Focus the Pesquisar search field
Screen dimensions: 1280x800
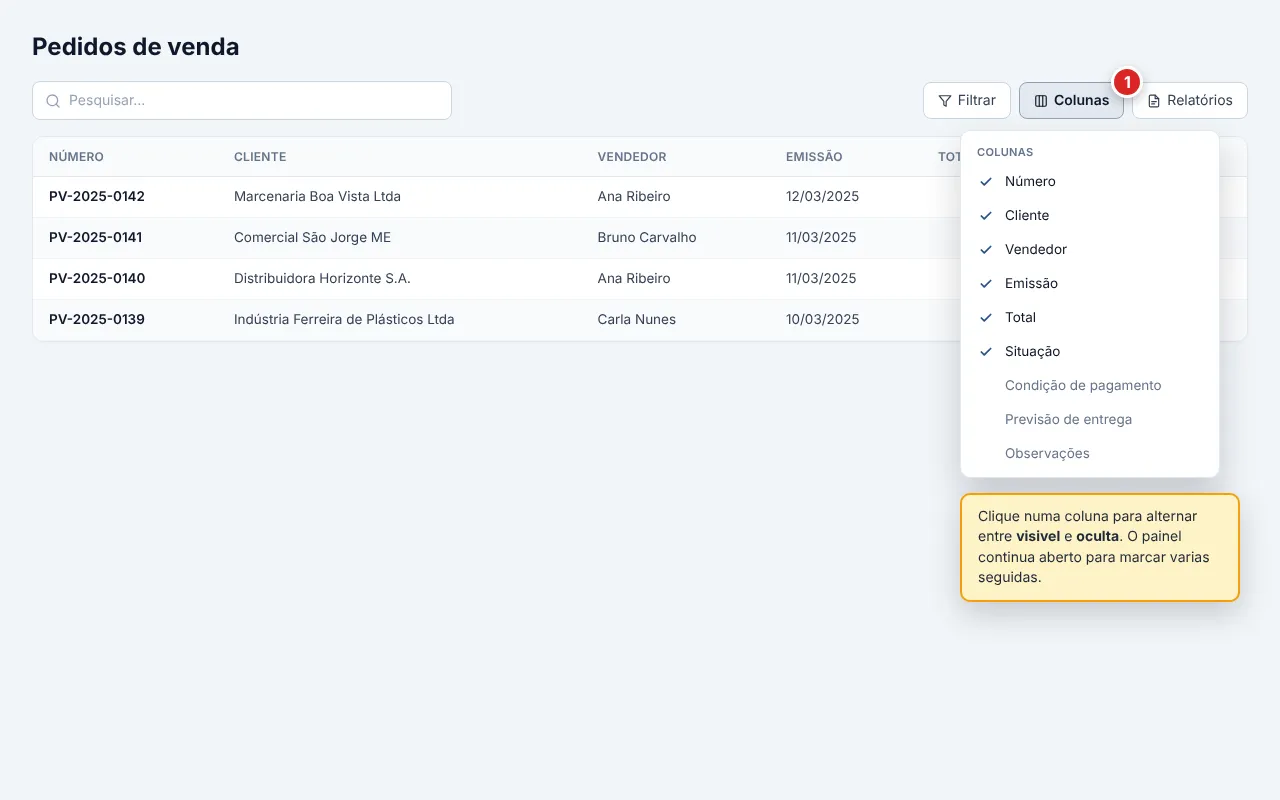[242, 101]
